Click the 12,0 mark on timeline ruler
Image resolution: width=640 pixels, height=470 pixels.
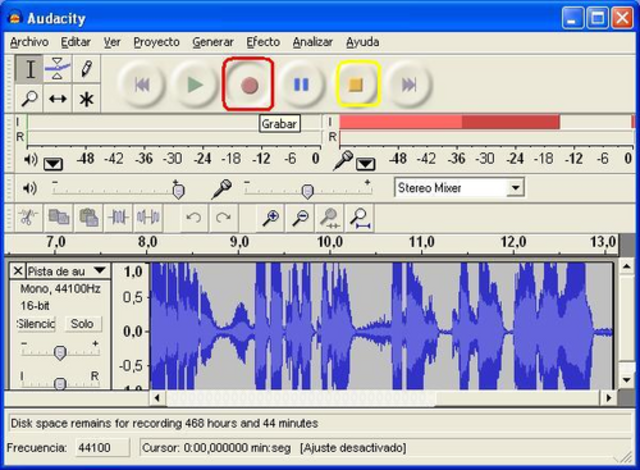(x=513, y=242)
